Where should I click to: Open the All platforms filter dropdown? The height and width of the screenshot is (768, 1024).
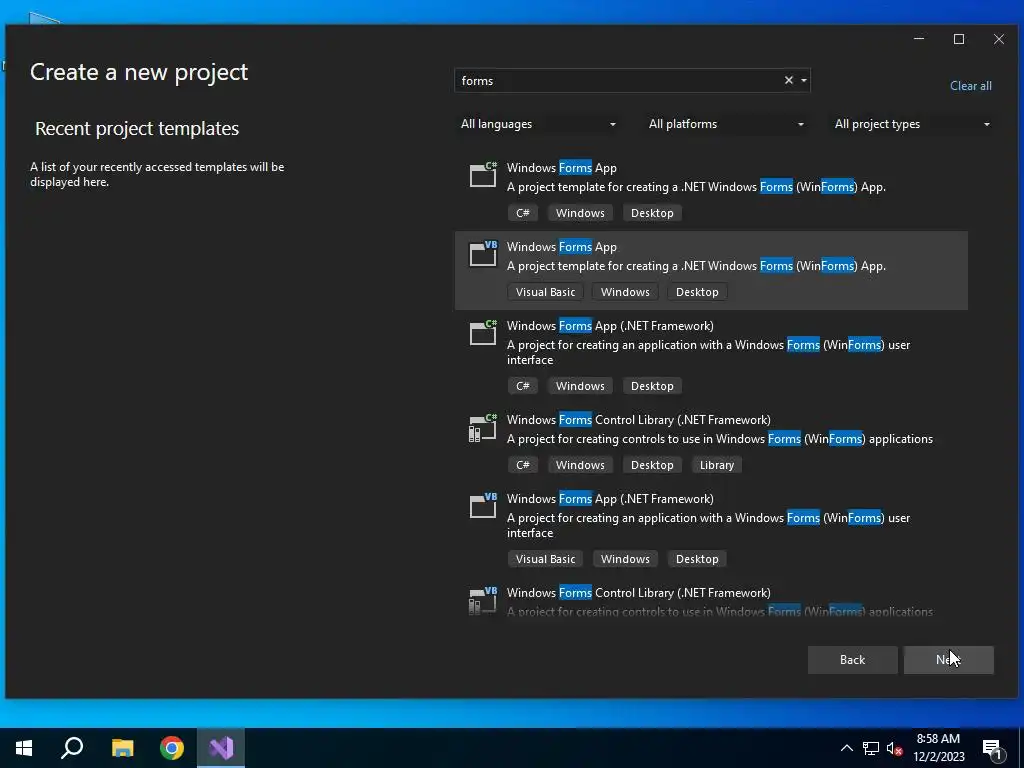click(726, 124)
